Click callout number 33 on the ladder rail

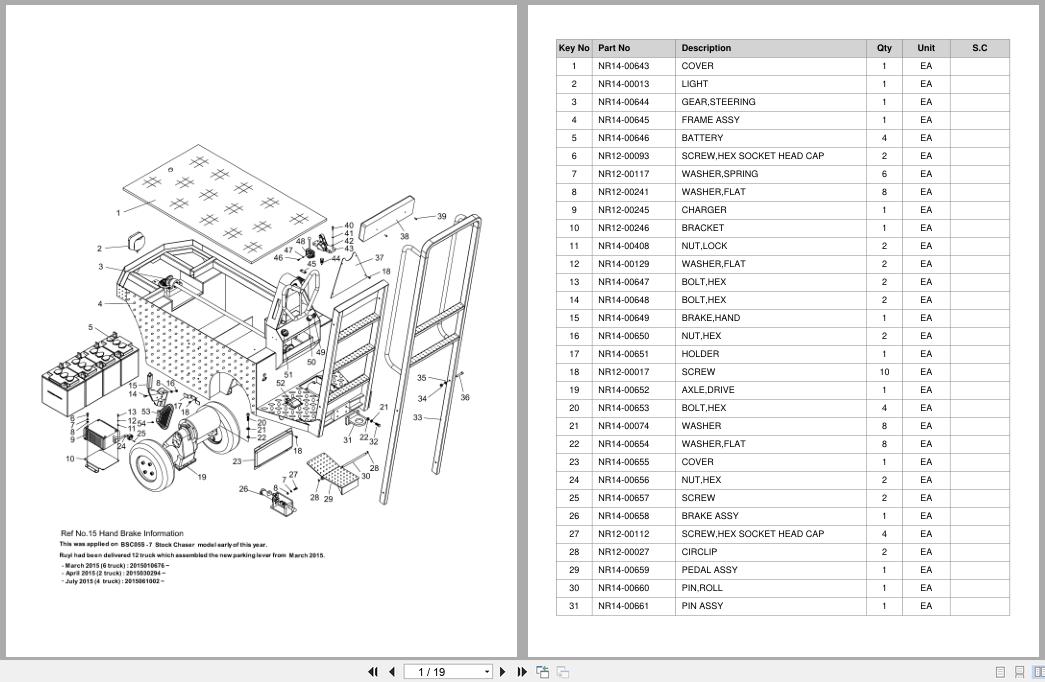(417, 417)
